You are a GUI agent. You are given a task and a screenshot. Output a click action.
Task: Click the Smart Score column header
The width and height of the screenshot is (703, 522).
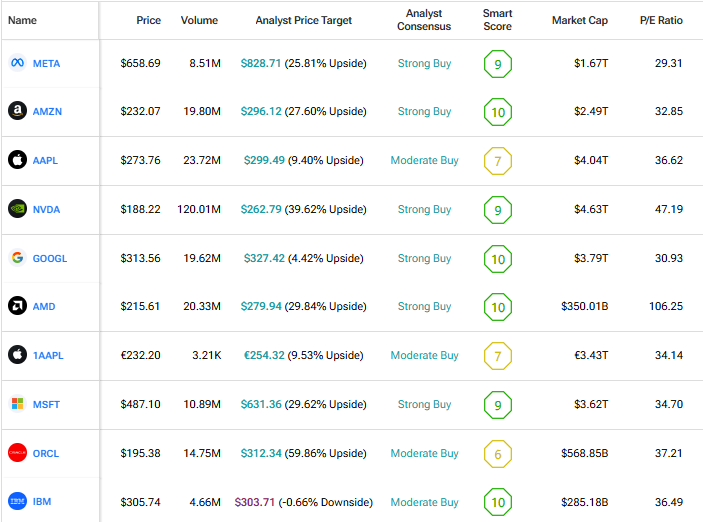click(497, 20)
